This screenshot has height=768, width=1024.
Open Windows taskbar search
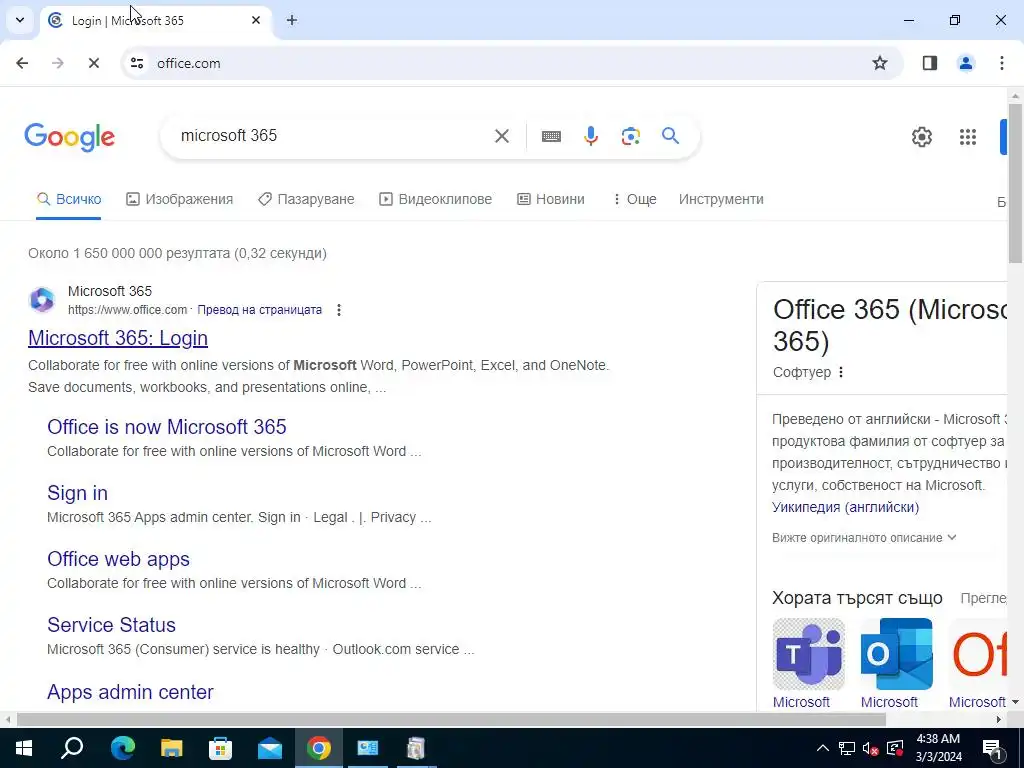pyautogui.click(x=72, y=748)
